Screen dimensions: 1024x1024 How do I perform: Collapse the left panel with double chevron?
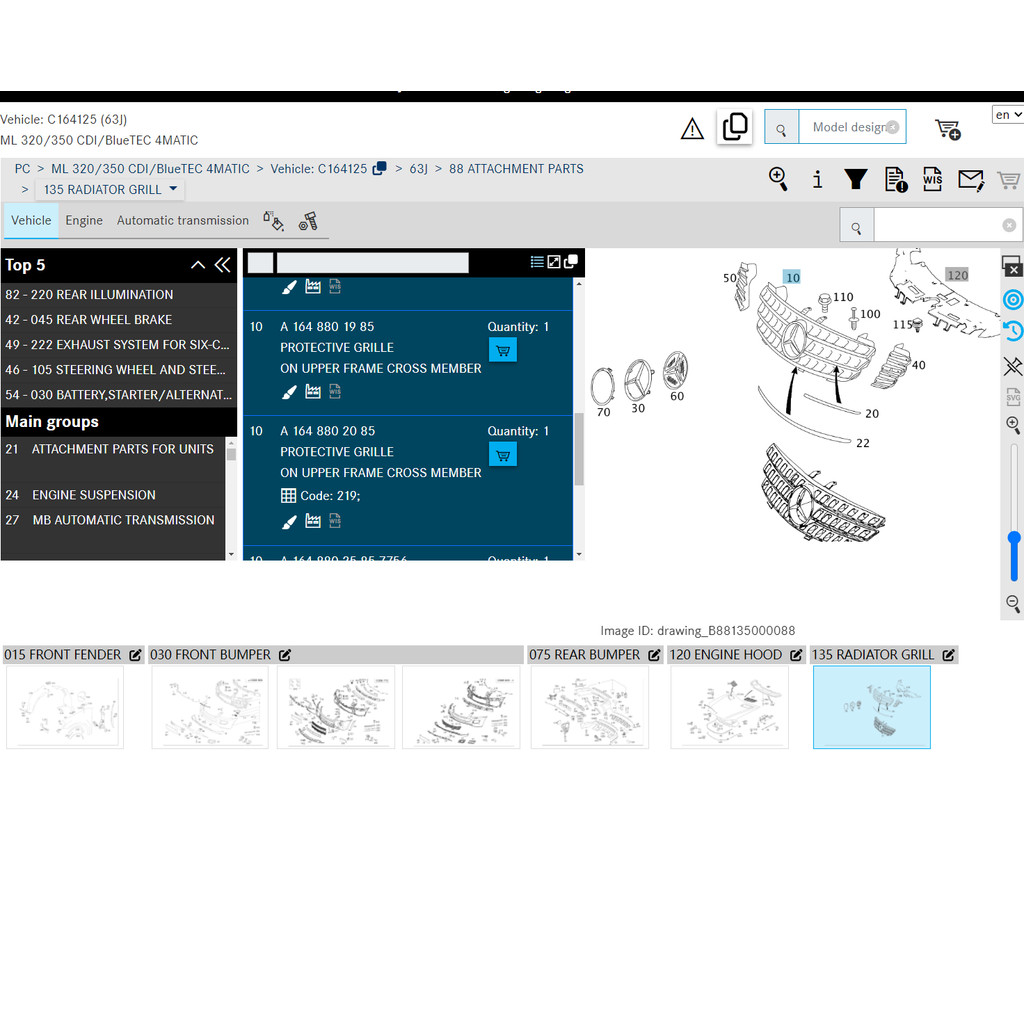pyautogui.click(x=223, y=264)
